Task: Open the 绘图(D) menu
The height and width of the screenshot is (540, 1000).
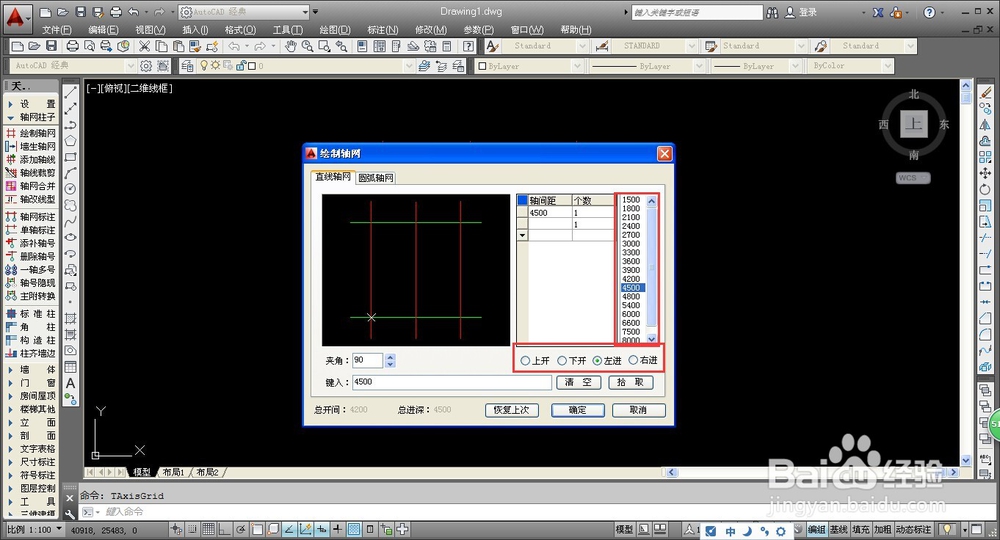Action: 335,30
